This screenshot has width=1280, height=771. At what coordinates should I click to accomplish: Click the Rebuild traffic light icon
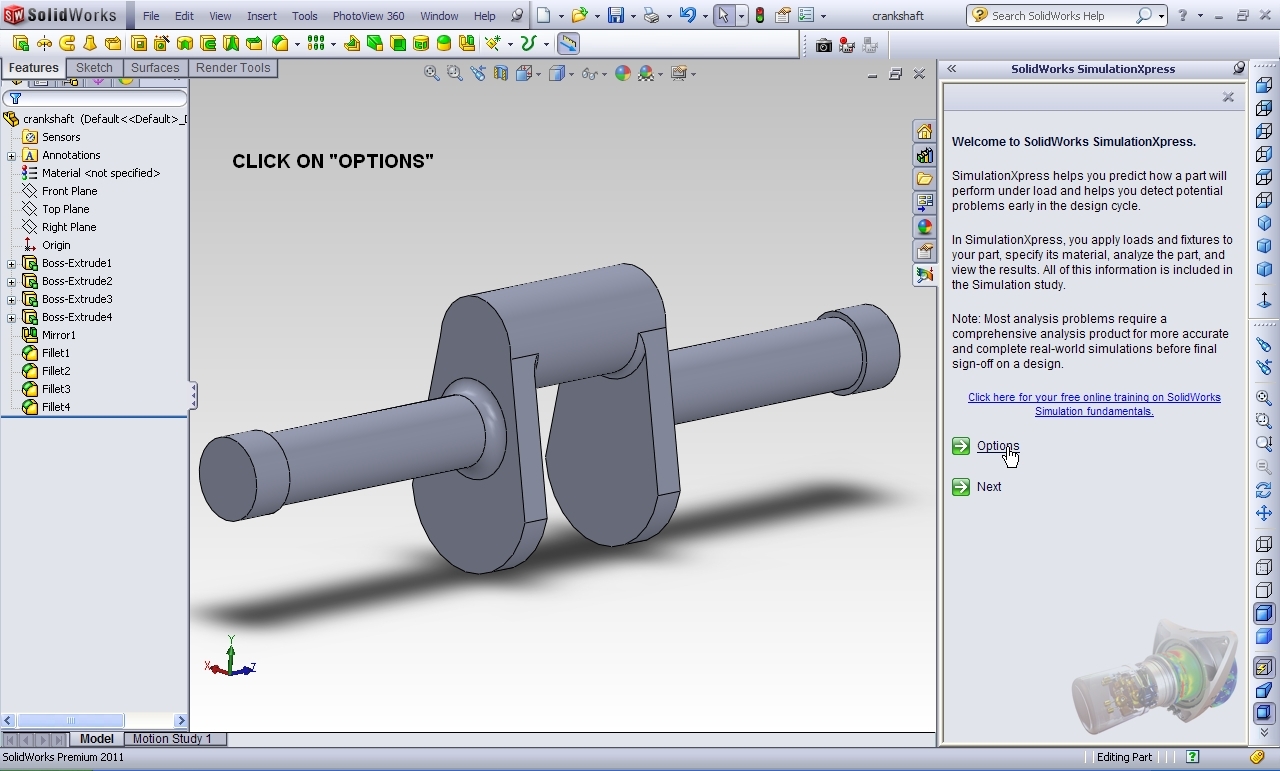click(759, 16)
